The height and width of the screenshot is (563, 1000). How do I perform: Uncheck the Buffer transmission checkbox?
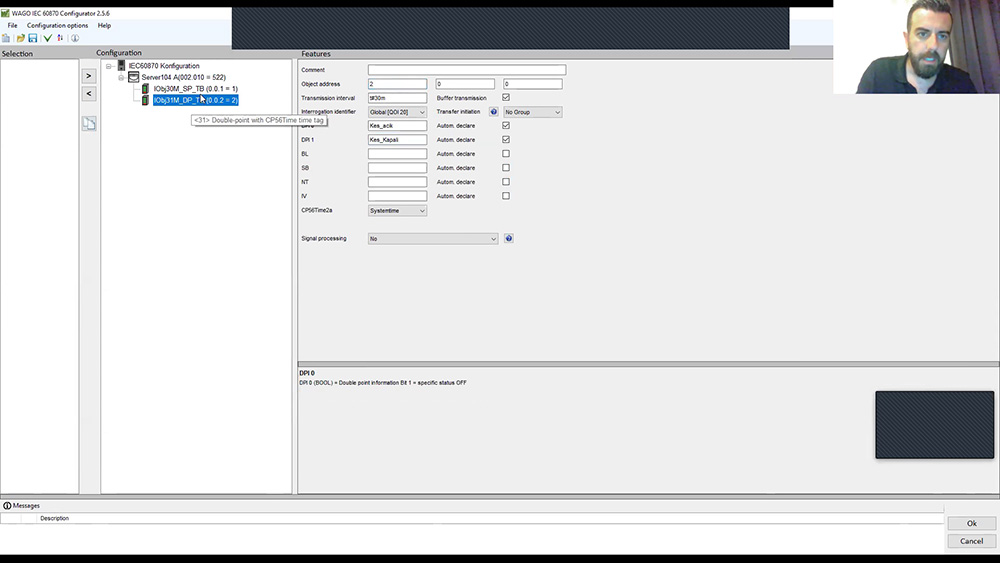pyautogui.click(x=506, y=98)
